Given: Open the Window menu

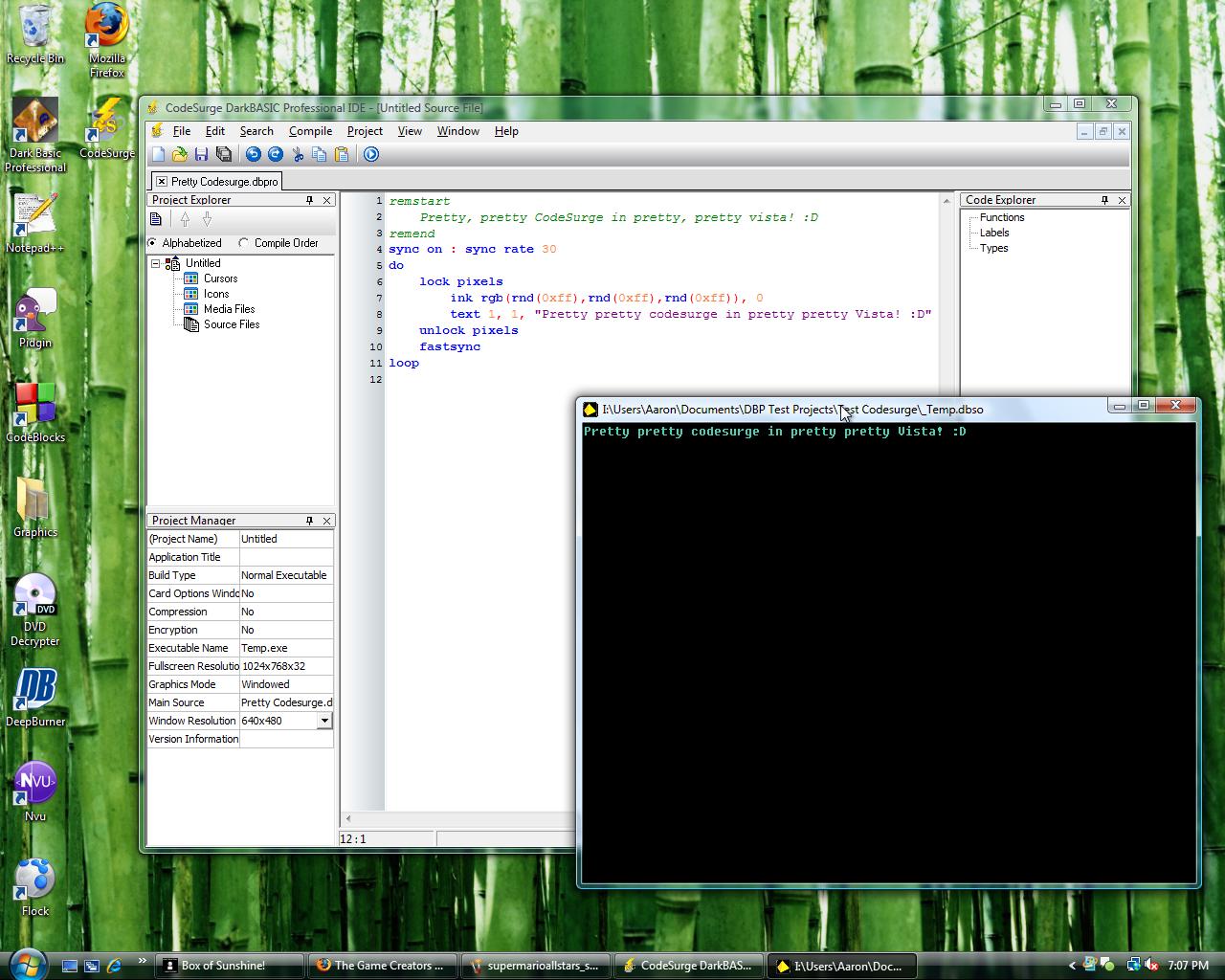Looking at the screenshot, I should coord(458,131).
